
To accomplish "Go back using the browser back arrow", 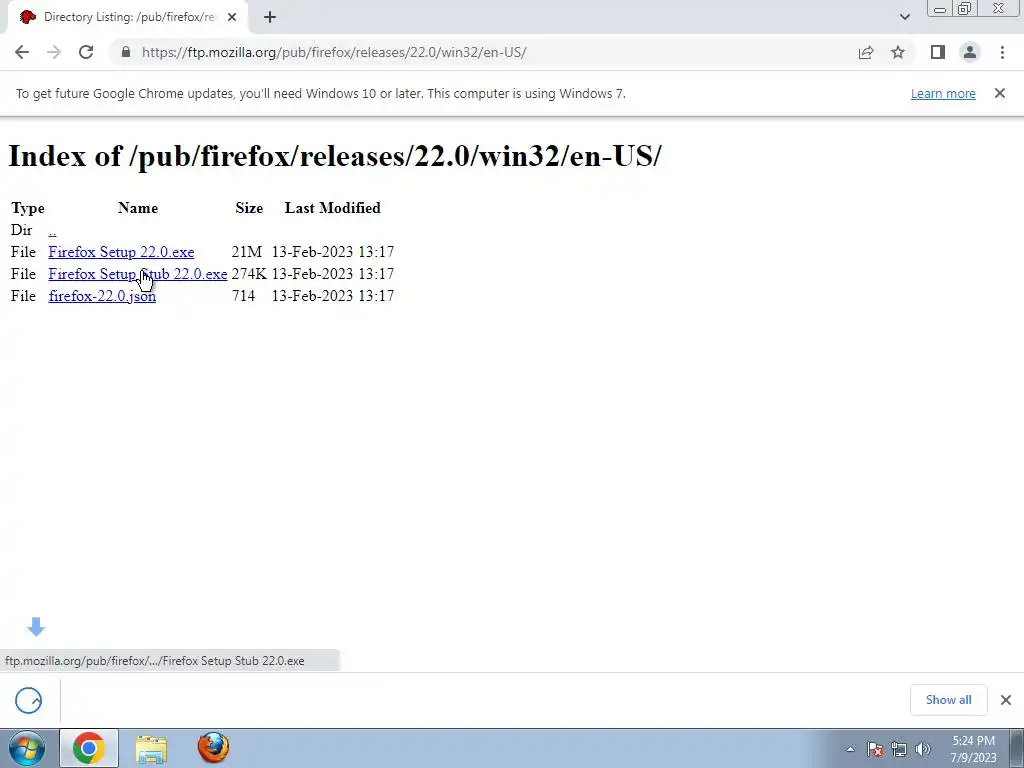I will click(22, 52).
